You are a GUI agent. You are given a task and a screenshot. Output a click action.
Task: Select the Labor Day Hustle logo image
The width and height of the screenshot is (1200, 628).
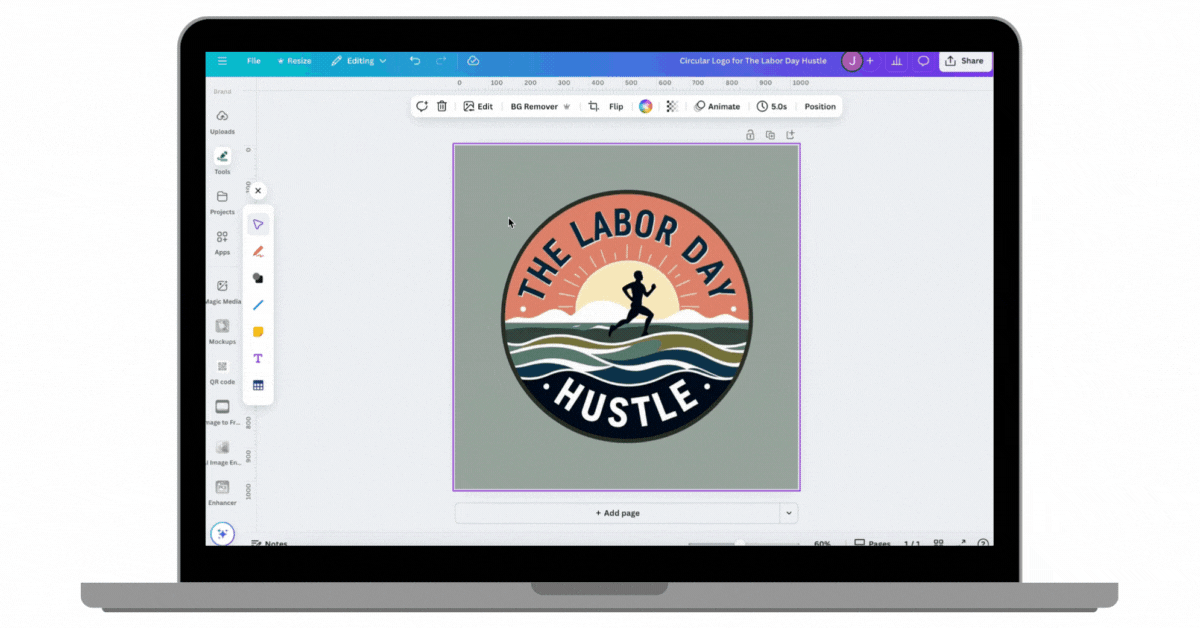(627, 317)
